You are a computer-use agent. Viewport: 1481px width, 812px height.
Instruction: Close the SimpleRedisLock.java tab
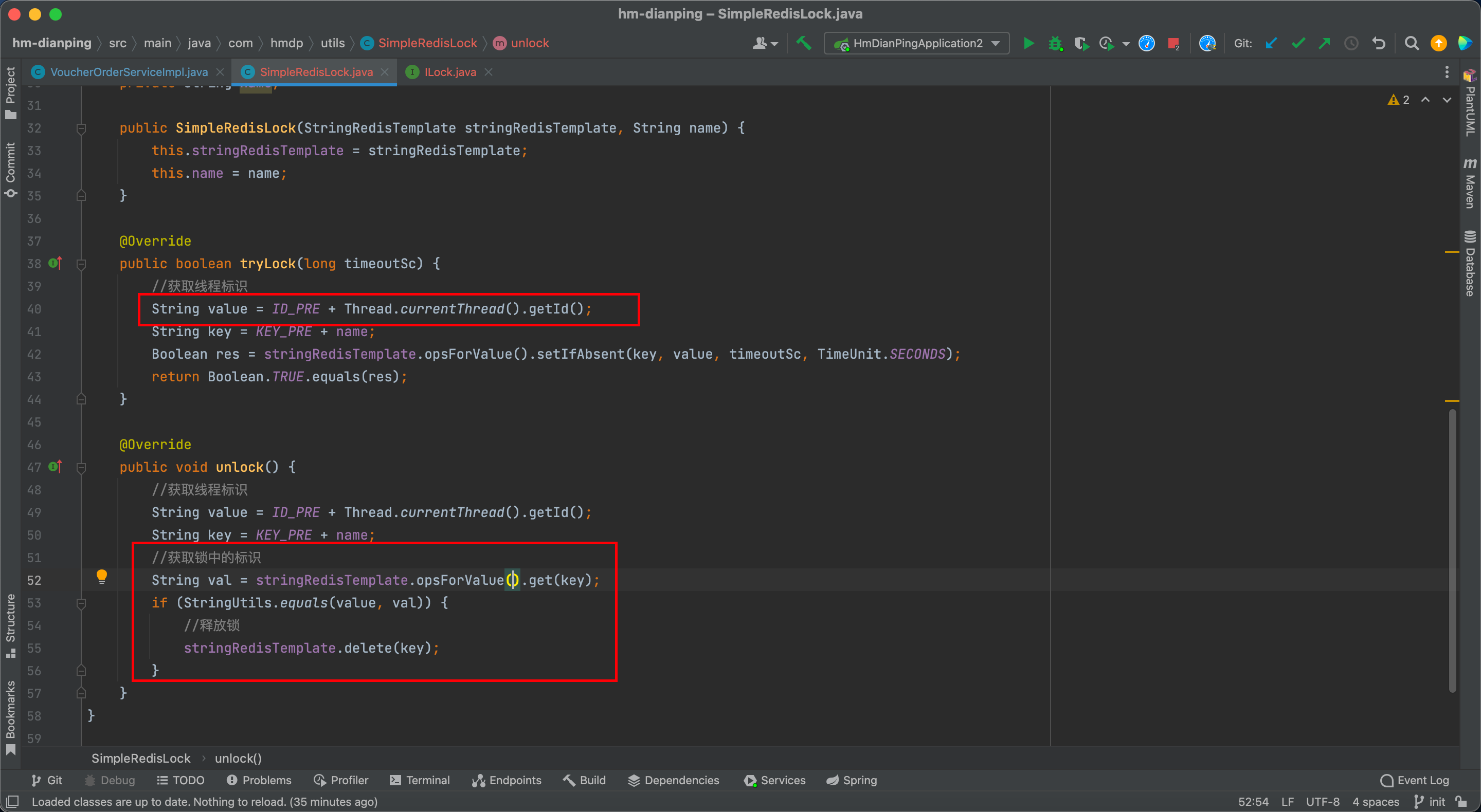pos(385,72)
